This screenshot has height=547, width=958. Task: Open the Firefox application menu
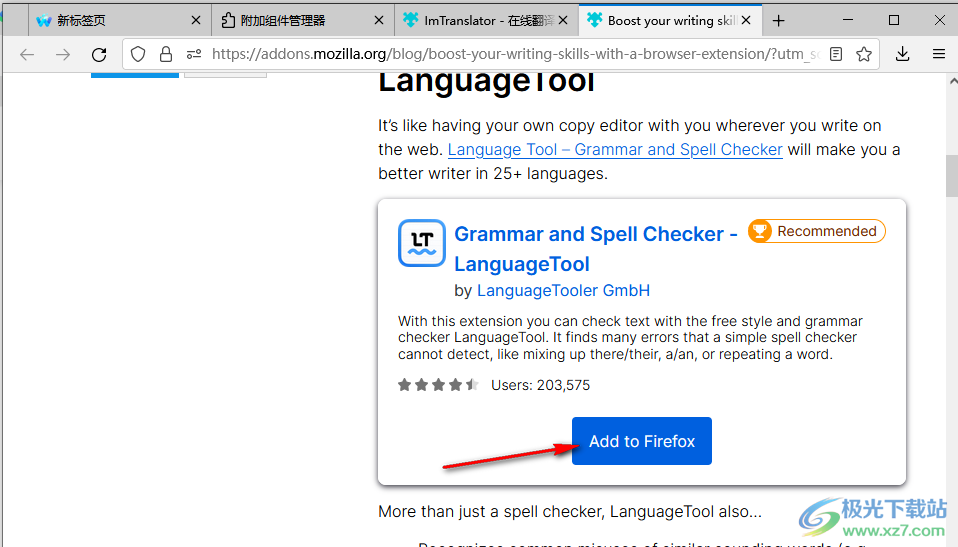pyautogui.click(x=939, y=54)
